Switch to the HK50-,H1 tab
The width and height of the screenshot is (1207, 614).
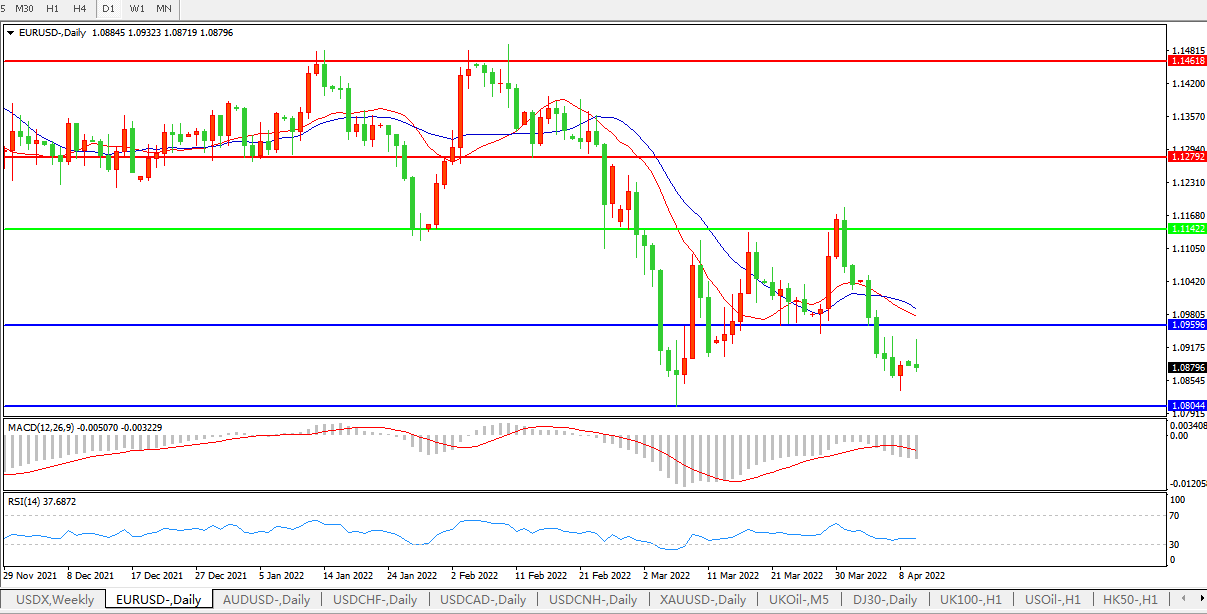pos(1130,600)
